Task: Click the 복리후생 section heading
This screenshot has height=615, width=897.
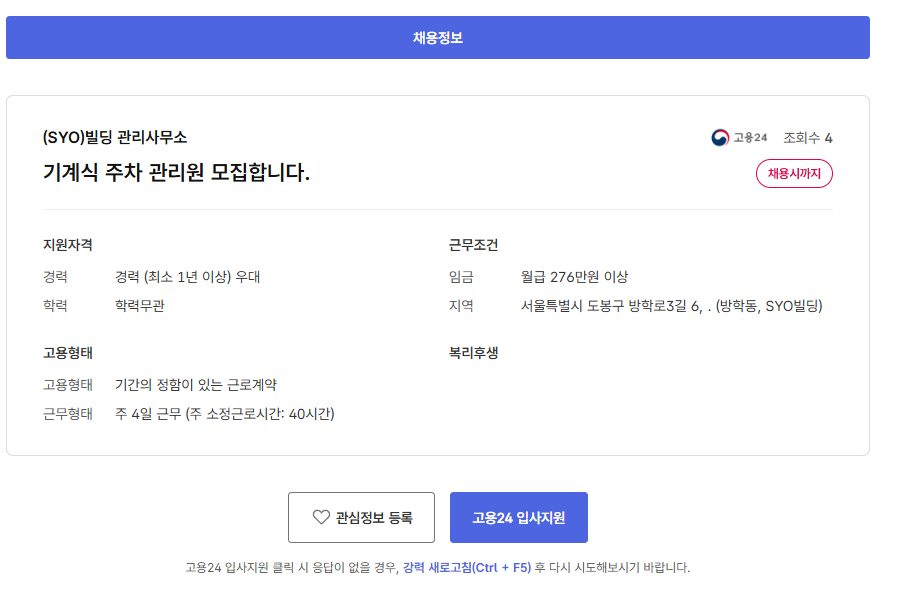Action: [x=474, y=352]
